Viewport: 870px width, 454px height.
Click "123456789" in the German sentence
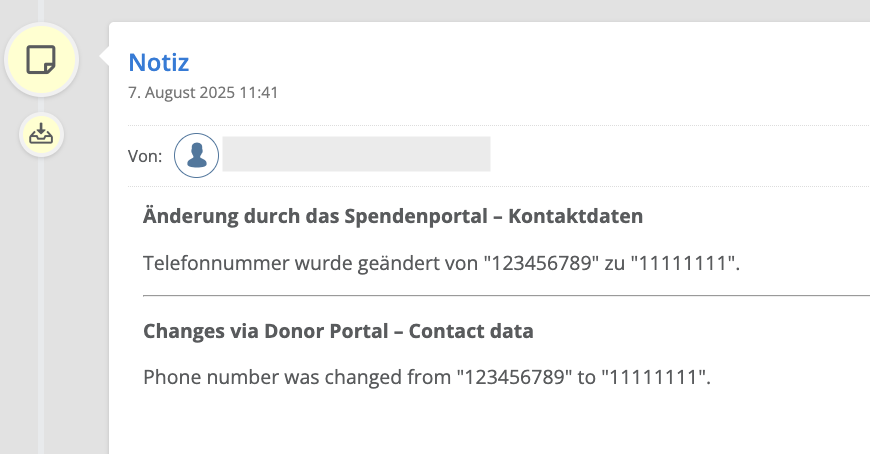point(542,263)
